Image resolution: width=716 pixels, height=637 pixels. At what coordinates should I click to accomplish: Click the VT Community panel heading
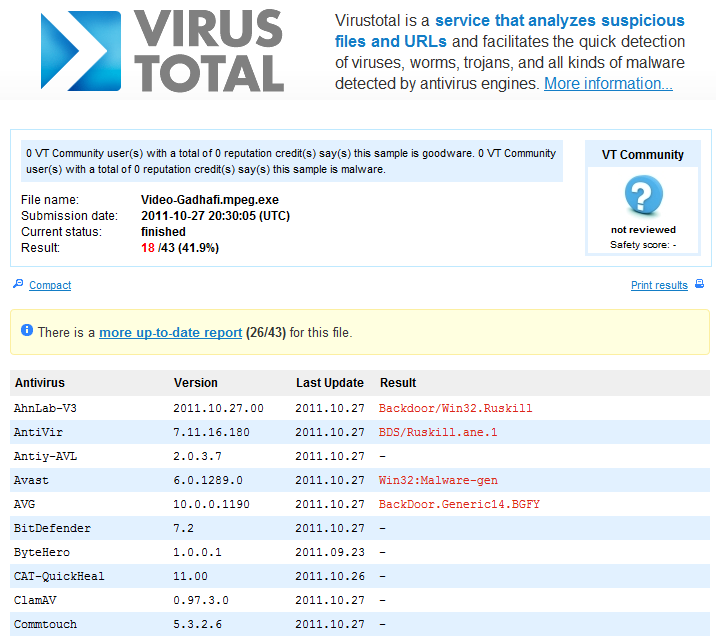[642, 155]
